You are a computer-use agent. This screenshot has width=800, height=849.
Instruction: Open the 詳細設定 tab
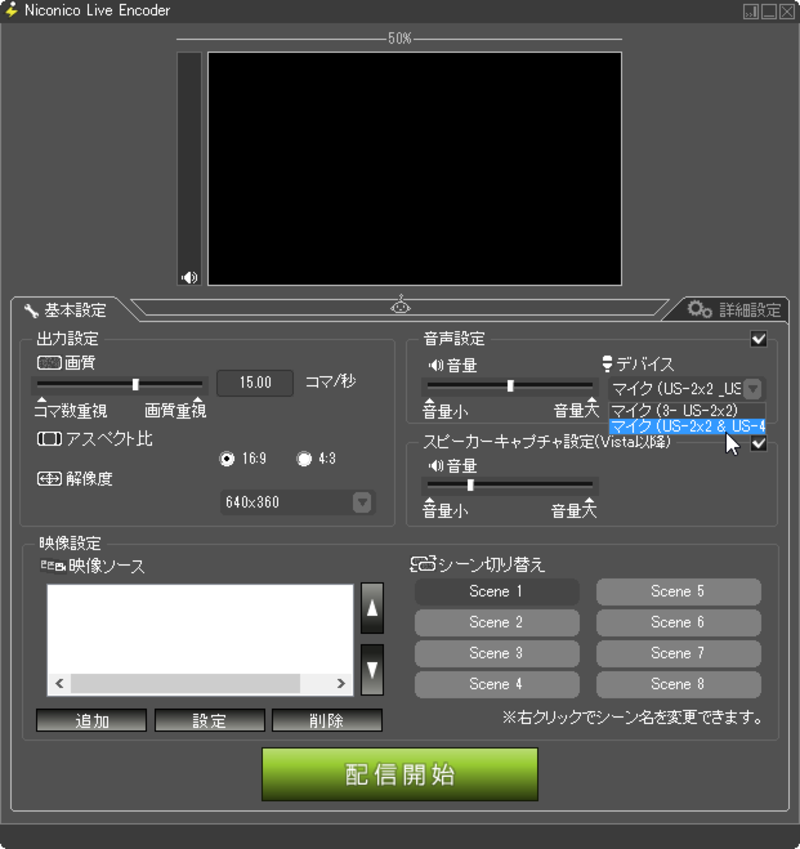pyautogui.click(x=733, y=310)
